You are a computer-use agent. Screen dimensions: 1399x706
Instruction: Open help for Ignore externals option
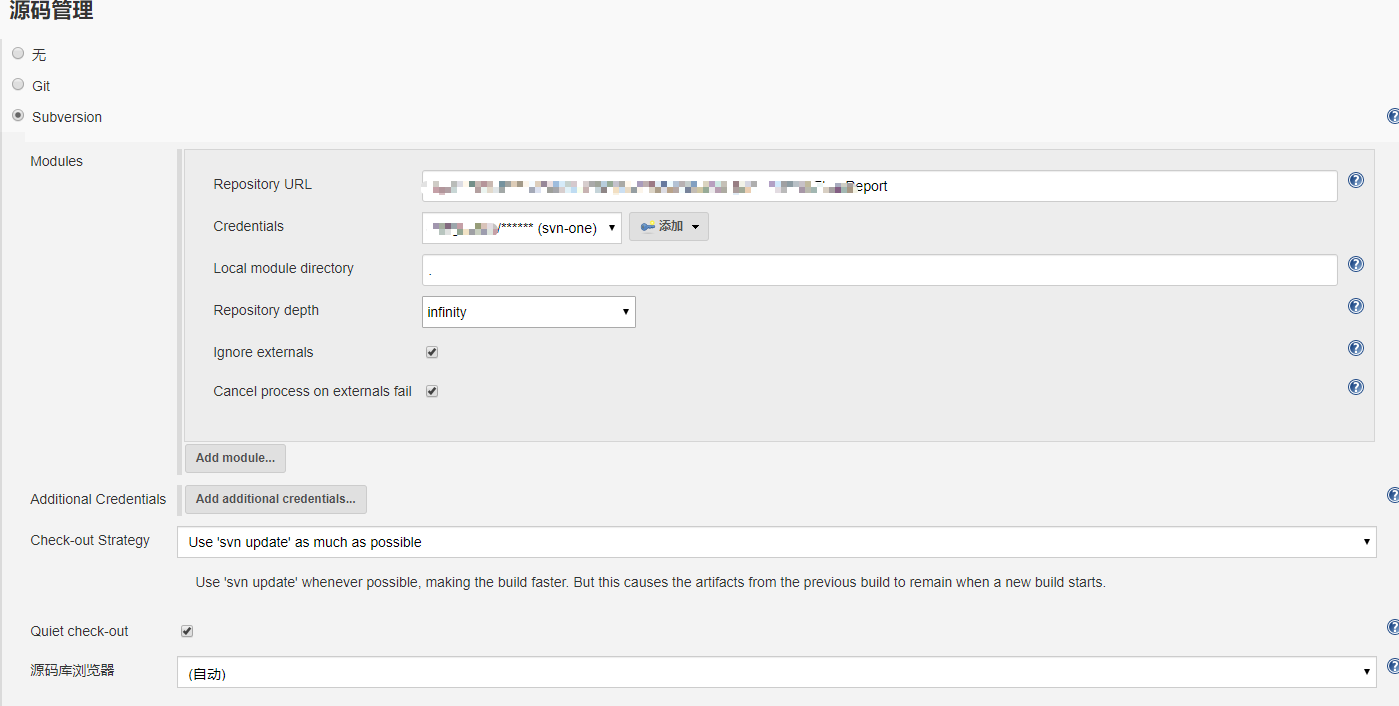point(1356,348)
